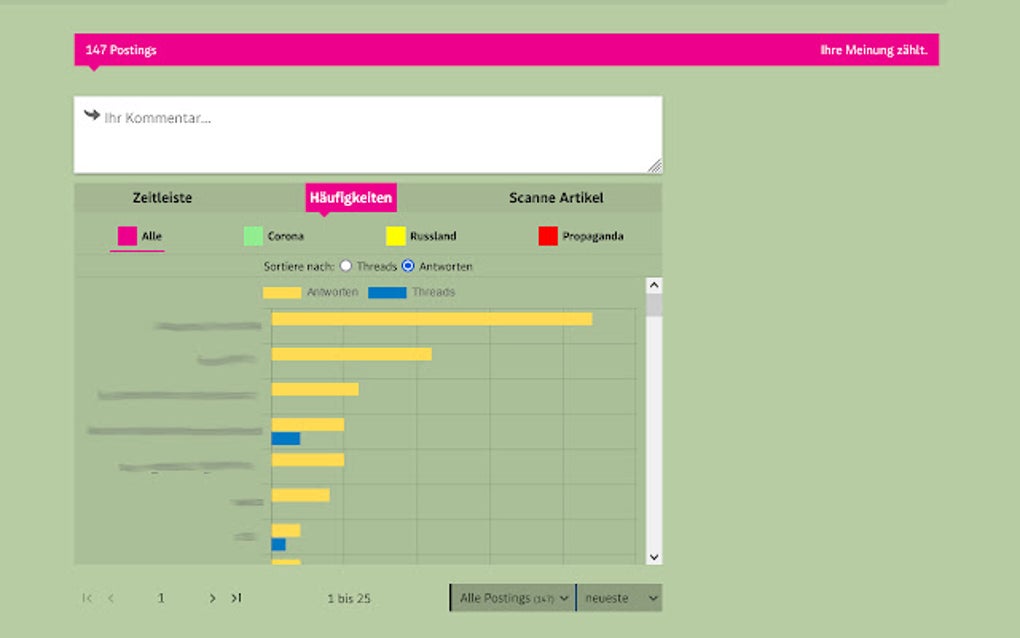Select page number 1

(161, 597)
